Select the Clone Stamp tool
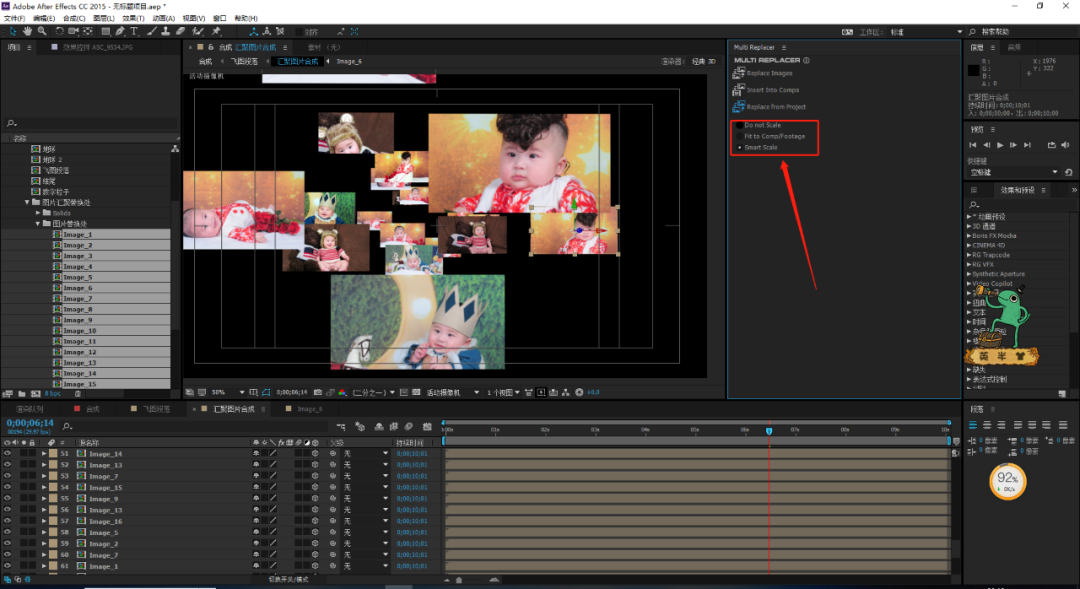 tap(166, 32)
